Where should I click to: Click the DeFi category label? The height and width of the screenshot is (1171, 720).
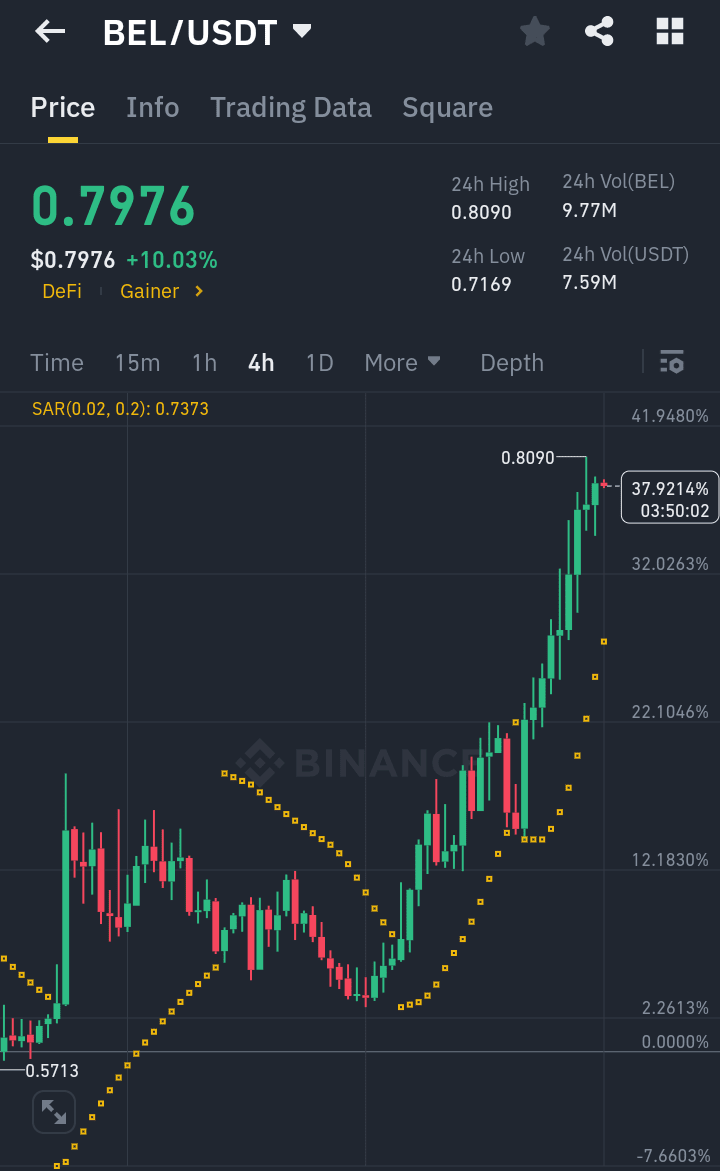point(61,291)
